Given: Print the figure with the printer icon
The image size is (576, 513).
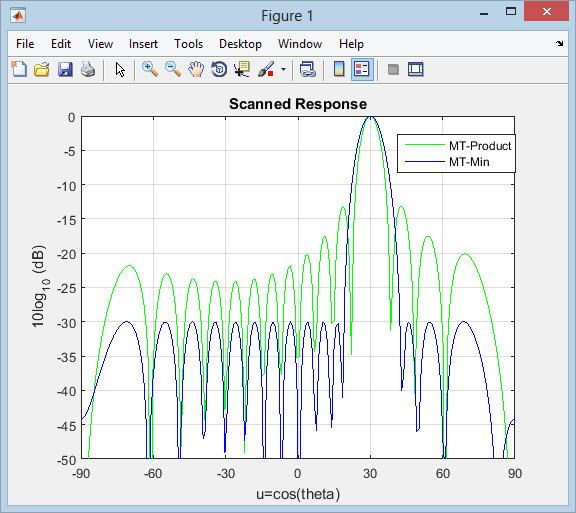Looking at the screenshot, I should coord(88,69).
